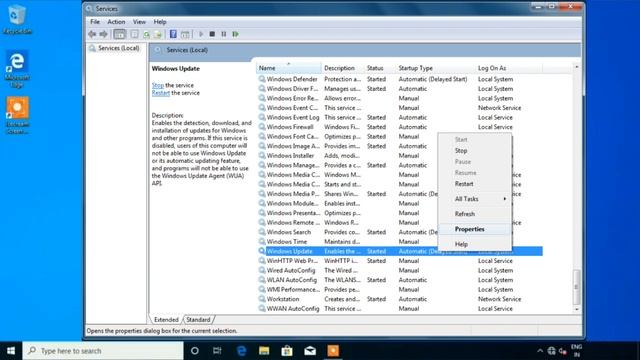Open the Help menu in menu bar
Screen dimensions: 640x360
160,22
